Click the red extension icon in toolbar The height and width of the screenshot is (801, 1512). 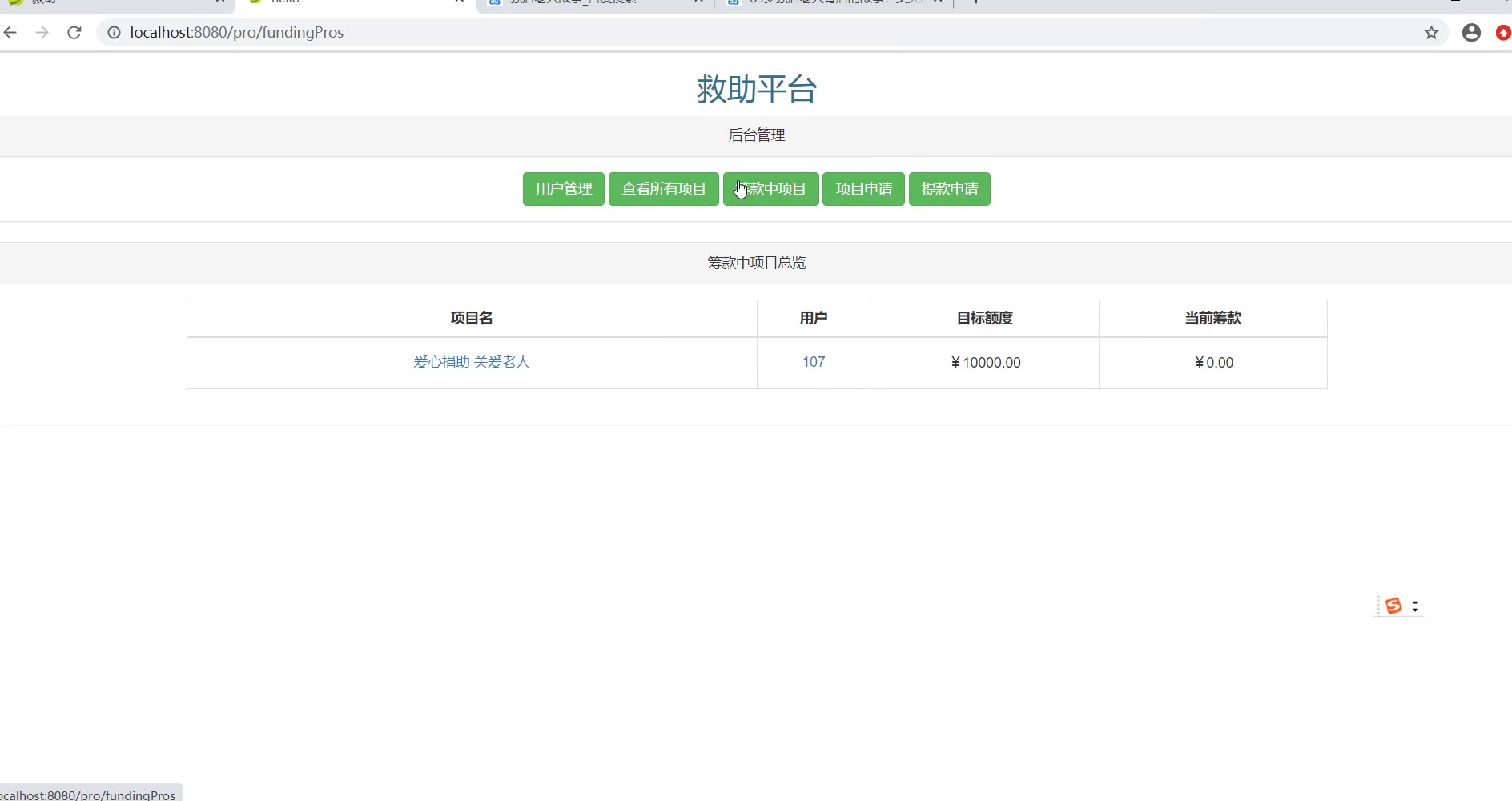tap(1503, 33)
